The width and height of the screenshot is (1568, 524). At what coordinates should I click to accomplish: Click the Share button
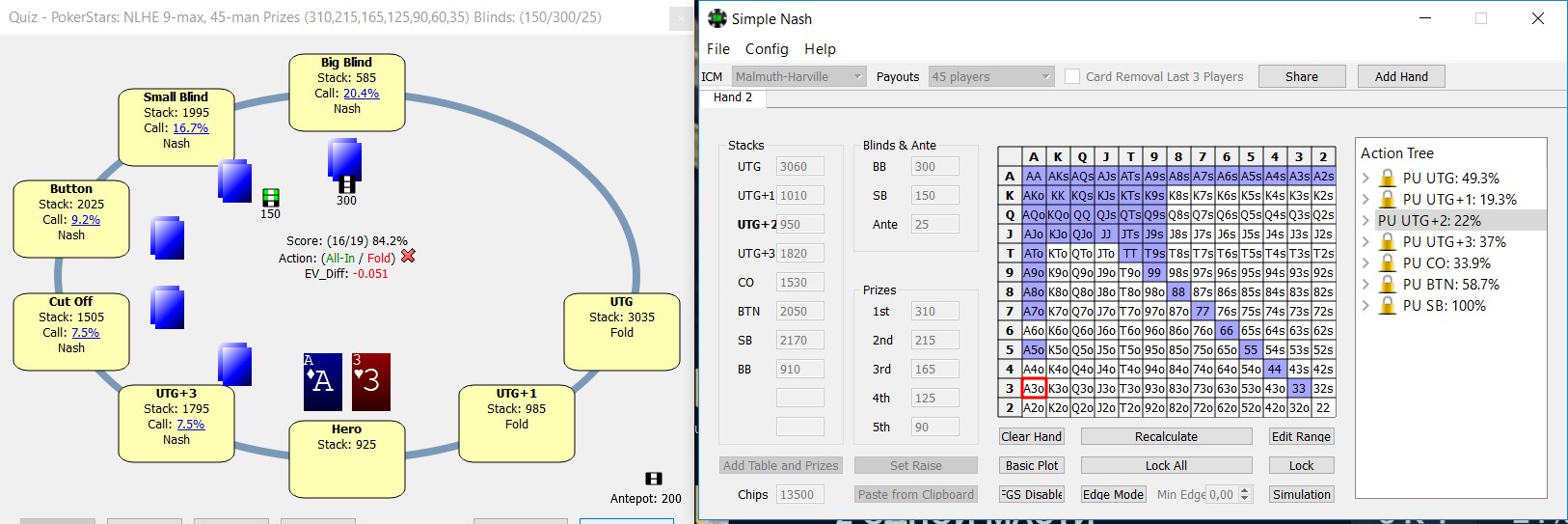click(1301, 76)
